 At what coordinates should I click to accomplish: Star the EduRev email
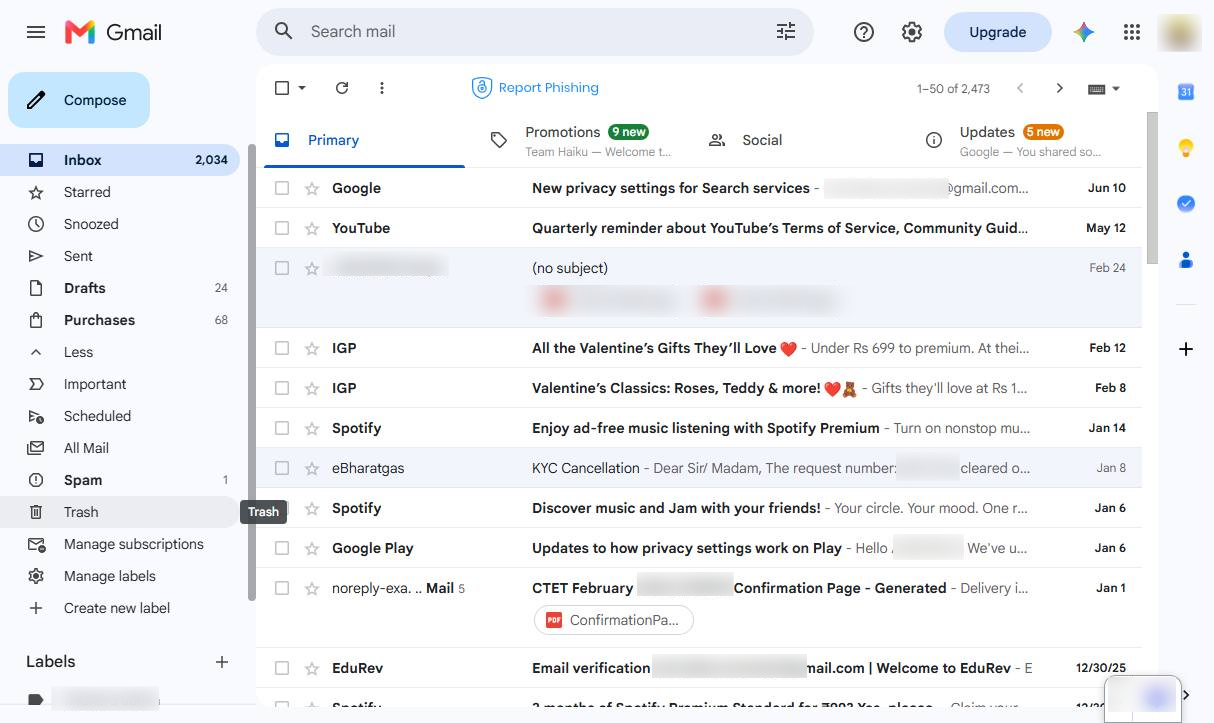click(312, 668)
